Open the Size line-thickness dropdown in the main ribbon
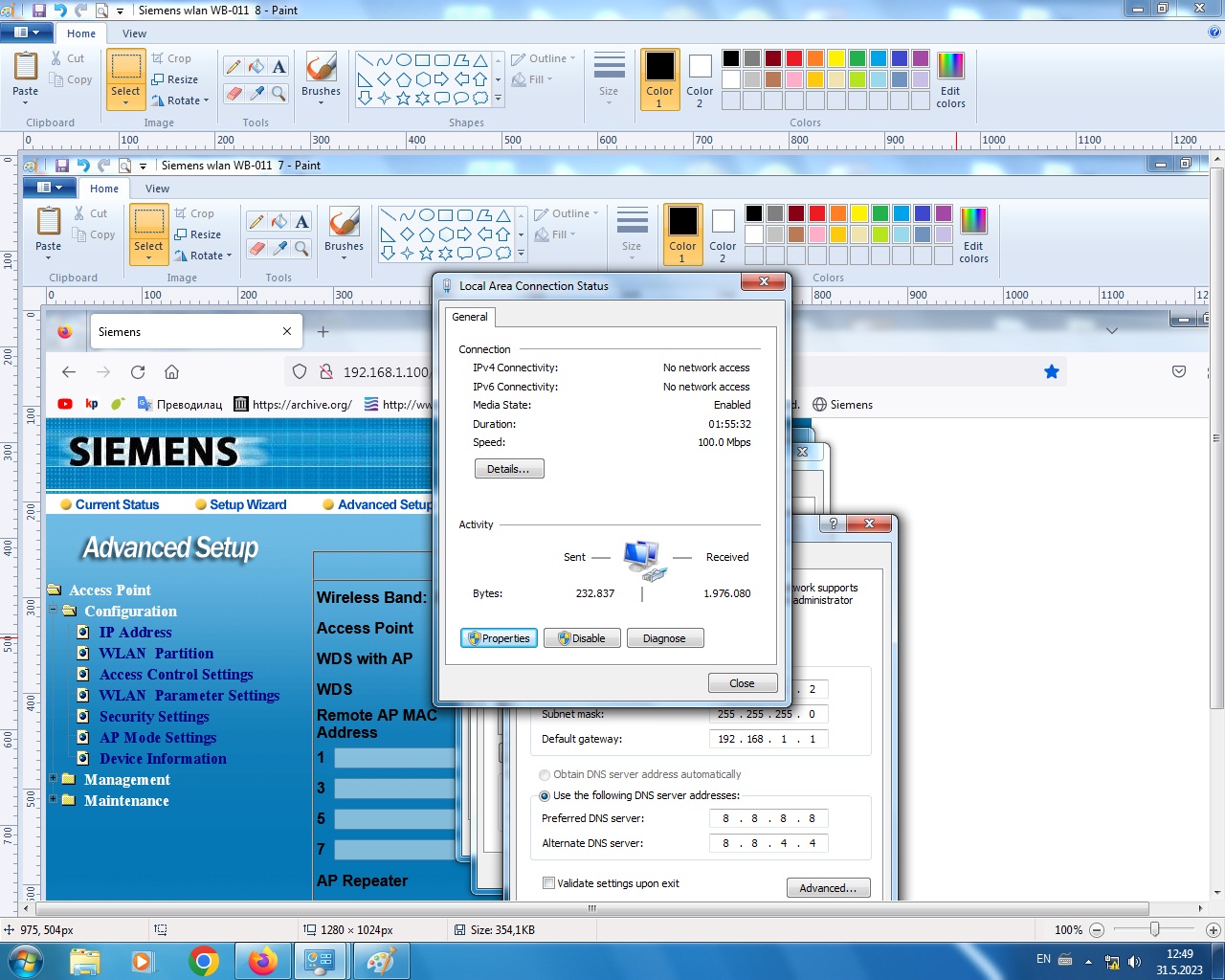This screenshot has height=980, width=1225. tap(609, 78)
